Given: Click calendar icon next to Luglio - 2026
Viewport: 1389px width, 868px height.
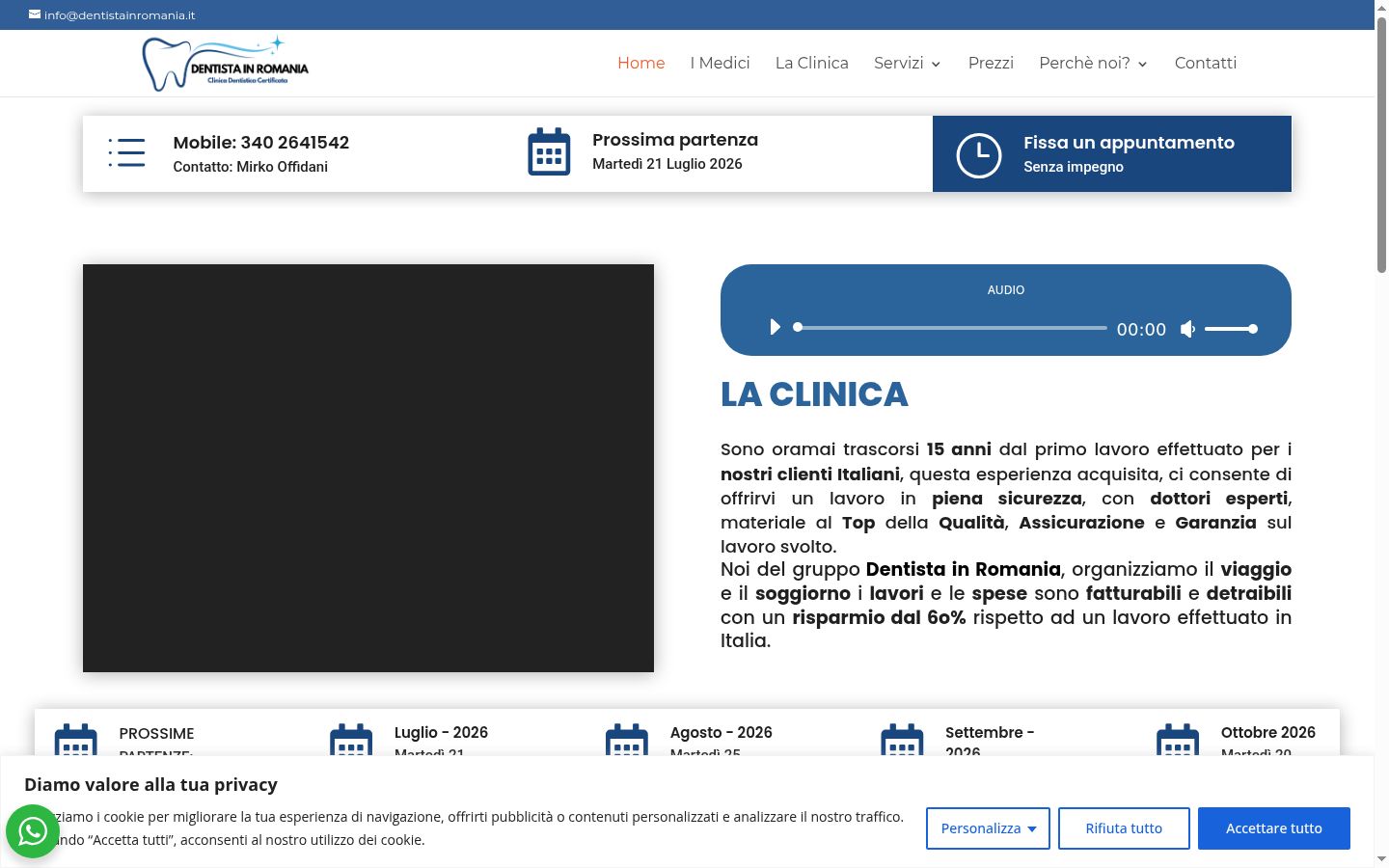Looking at the screenshot, I should 351,739.
